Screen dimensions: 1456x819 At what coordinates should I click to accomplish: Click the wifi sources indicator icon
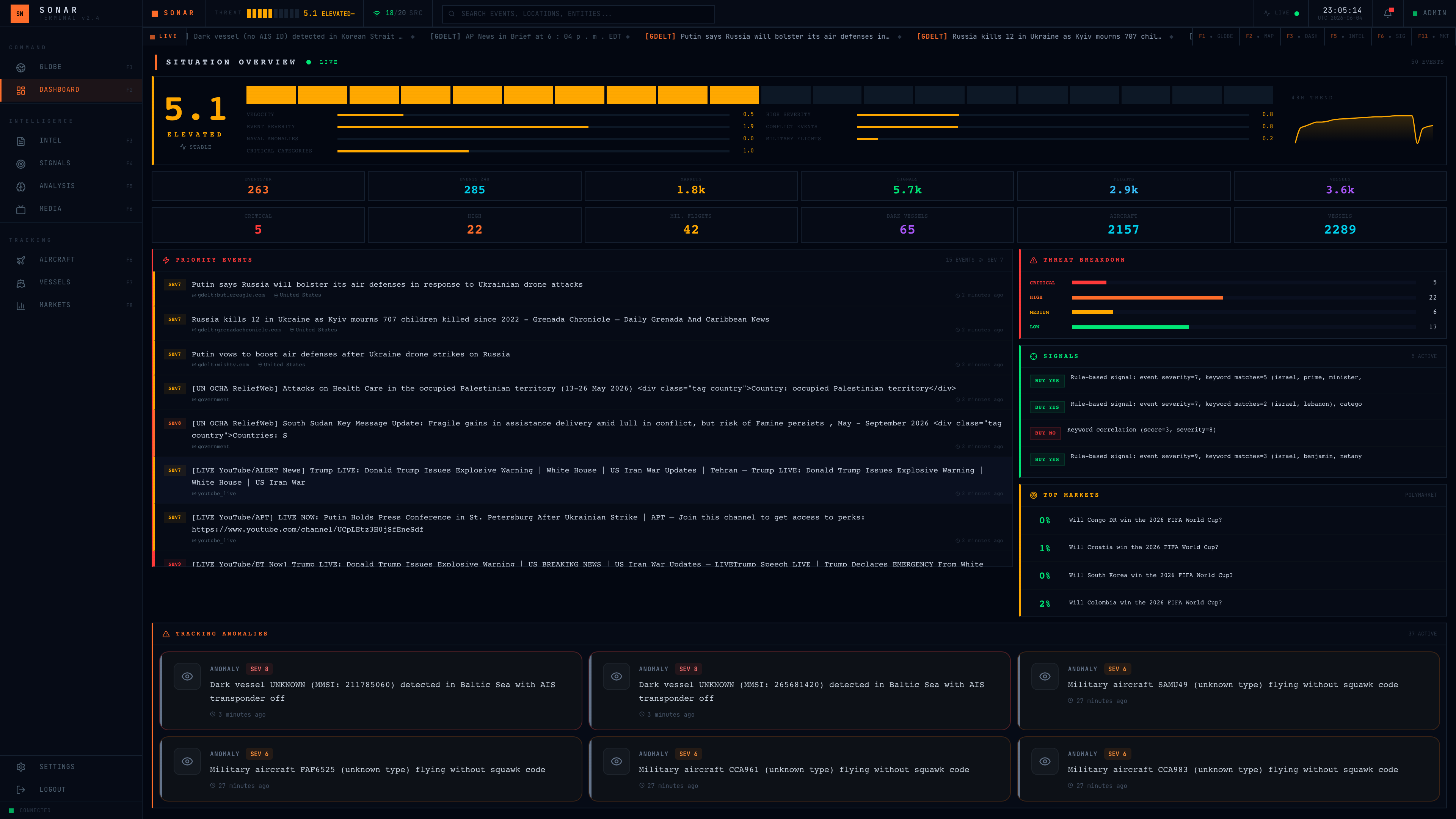(377, 13)
